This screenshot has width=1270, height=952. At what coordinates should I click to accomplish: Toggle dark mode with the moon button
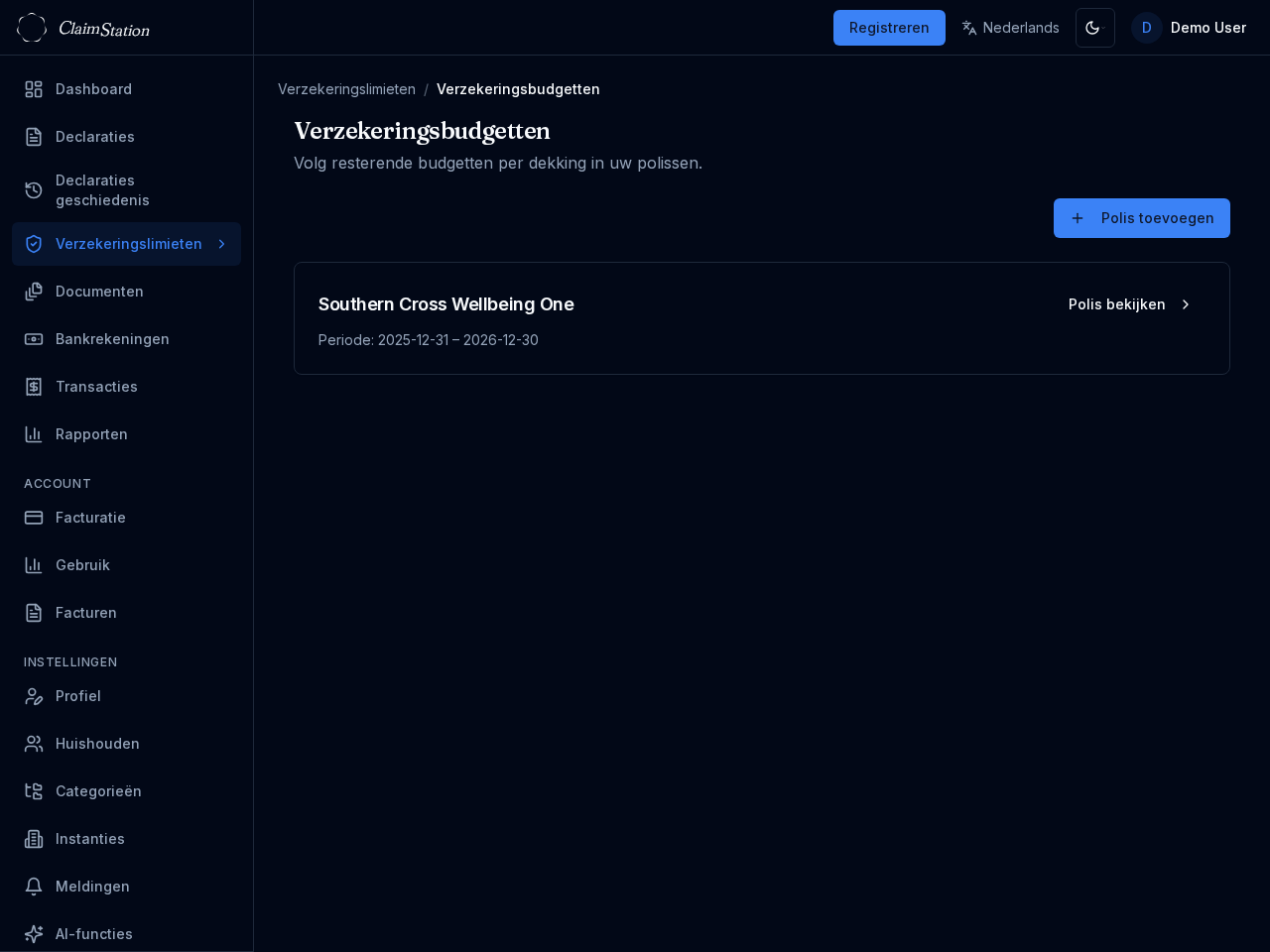pyautogui.click(x=1094, y=28)
